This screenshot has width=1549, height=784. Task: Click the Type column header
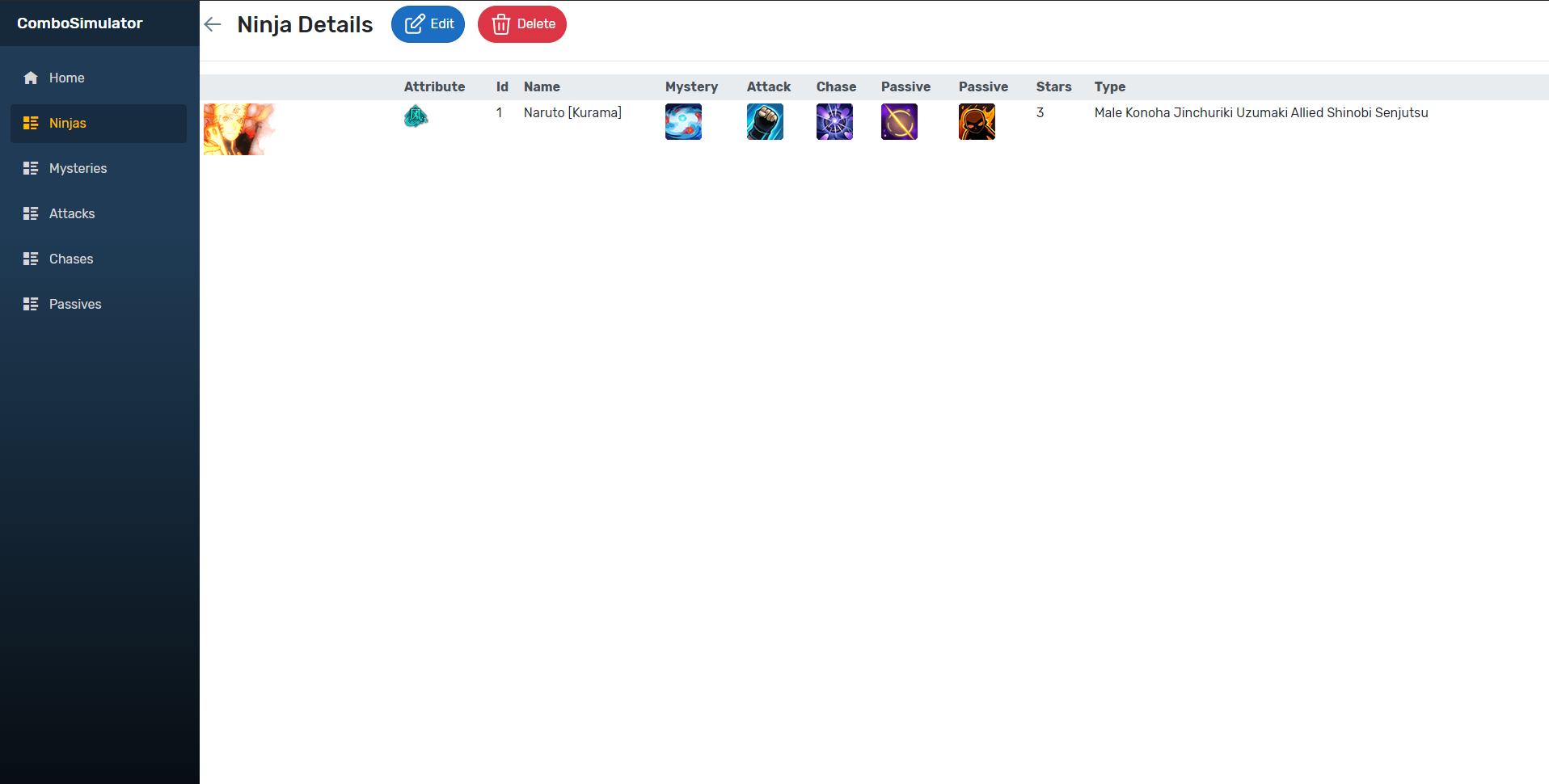(1110, 86)
